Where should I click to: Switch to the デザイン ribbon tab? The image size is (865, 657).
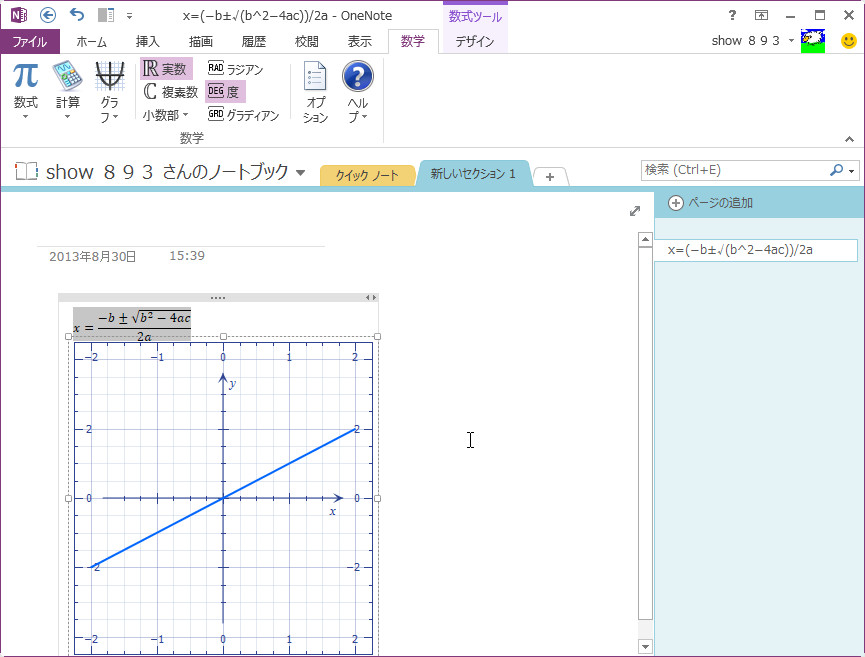tap(474, 42)
